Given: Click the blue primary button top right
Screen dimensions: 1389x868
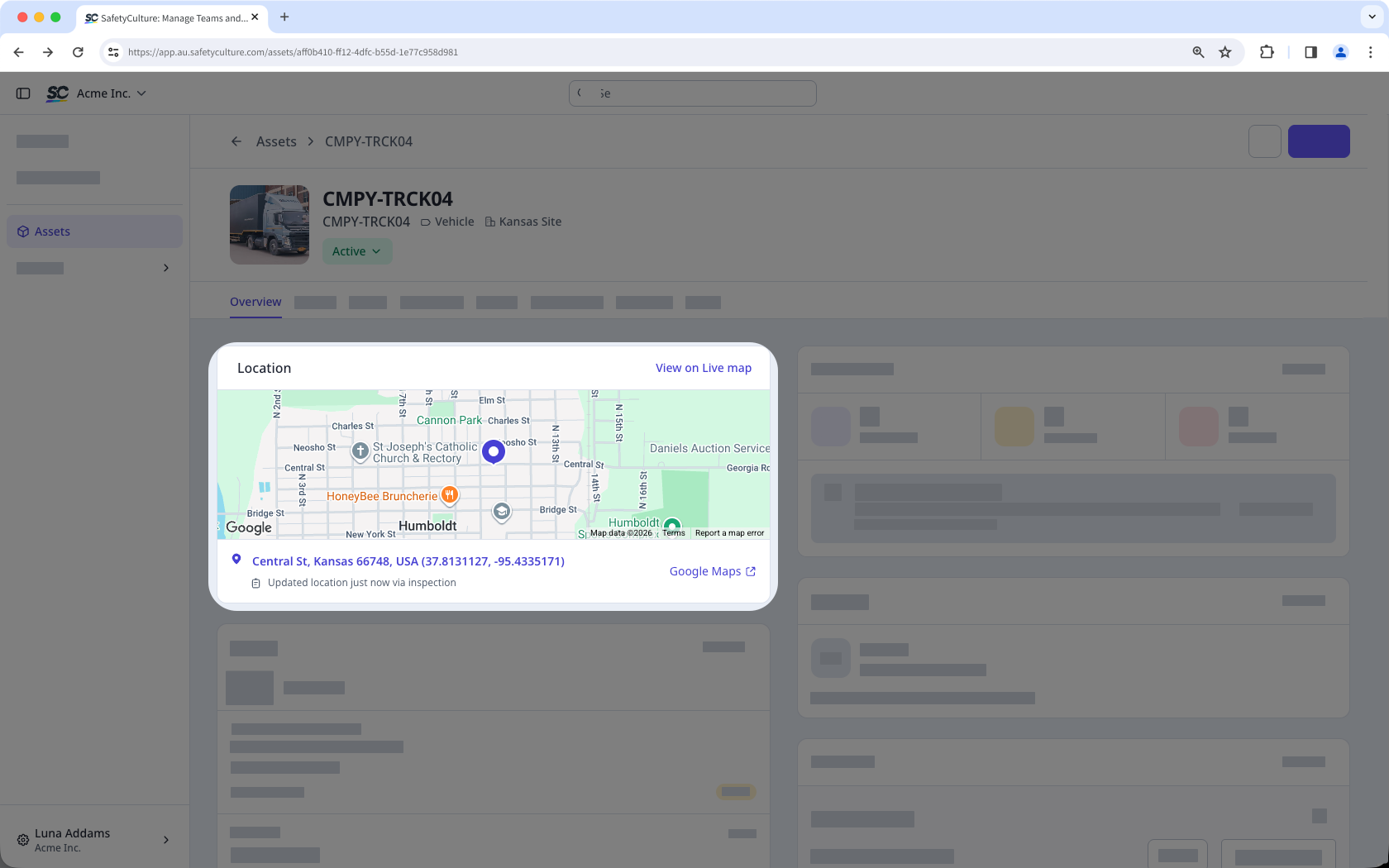Looking at the screenshot, I should pyautogui.click(x=1319, y=141).
